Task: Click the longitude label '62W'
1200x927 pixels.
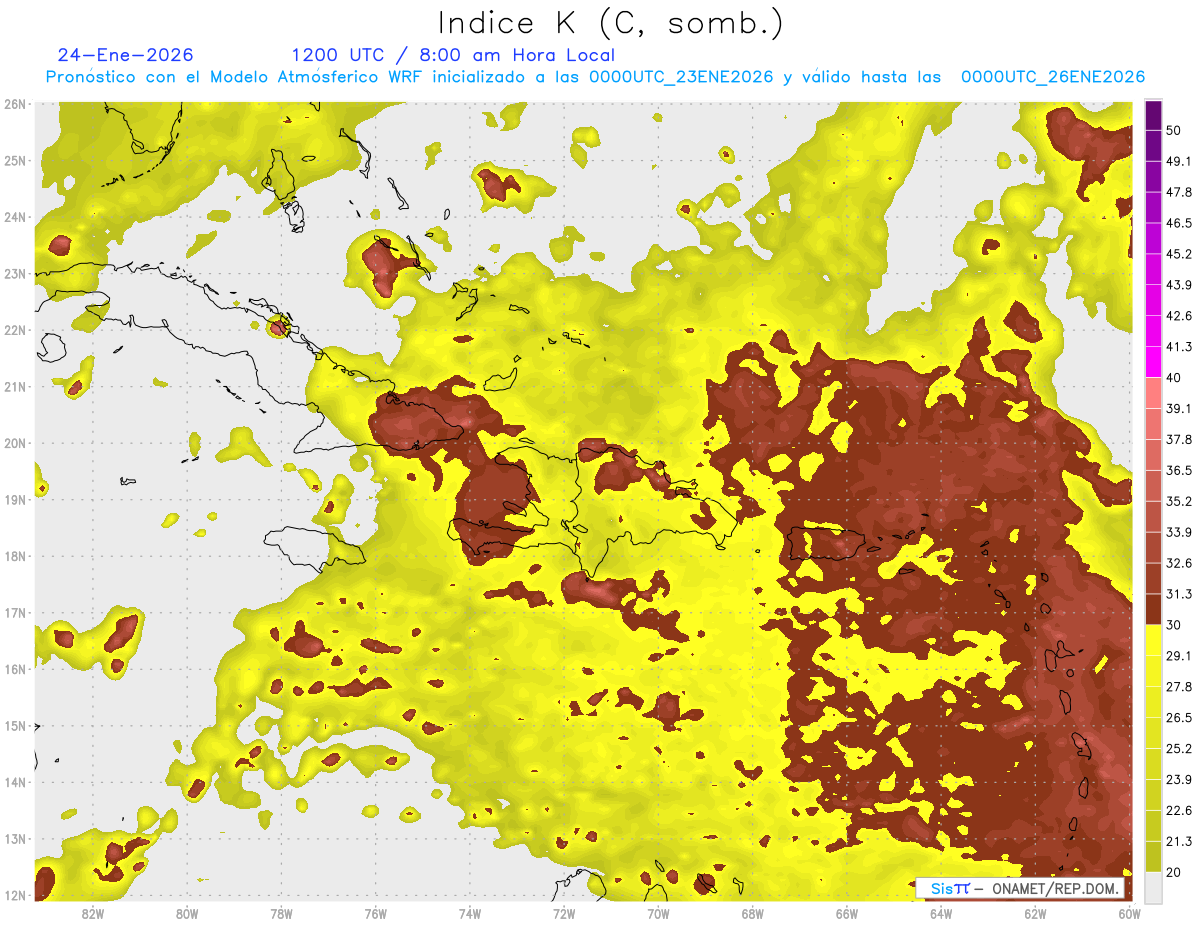Action: click(x=1035, y=914)
